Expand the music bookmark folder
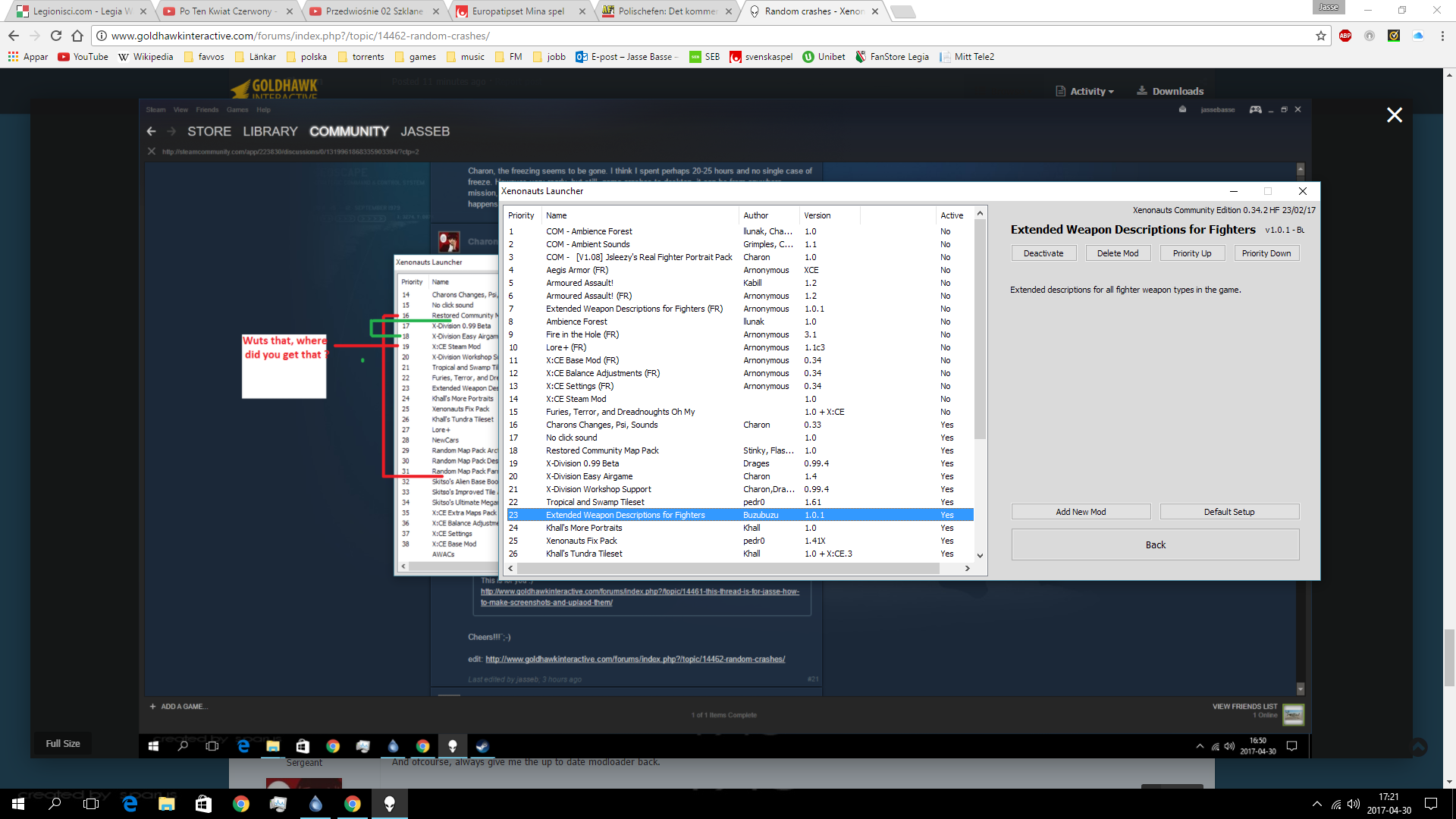 click(x=466, y=57)
